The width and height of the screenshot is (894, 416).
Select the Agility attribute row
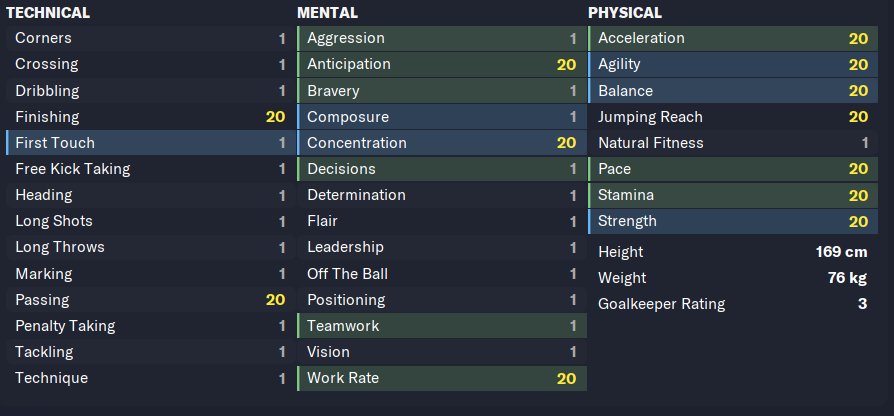pos(733,64)
